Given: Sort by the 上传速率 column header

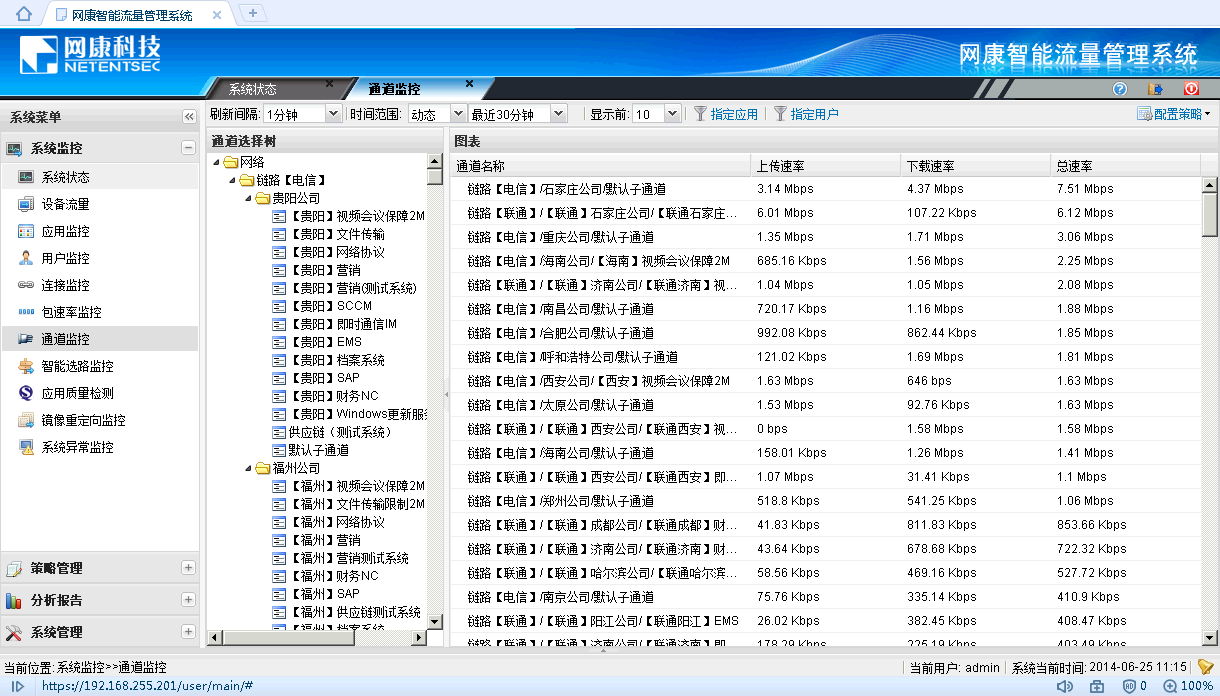Looking at the screenshot, I should (780, 165).
